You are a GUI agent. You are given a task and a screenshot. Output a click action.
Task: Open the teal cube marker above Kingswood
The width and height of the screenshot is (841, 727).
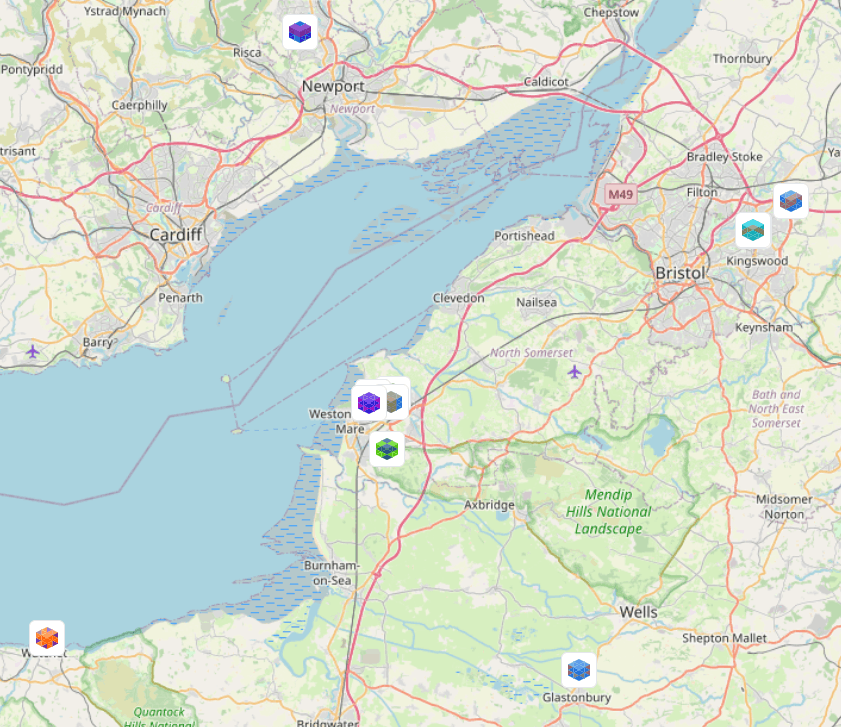753,230
